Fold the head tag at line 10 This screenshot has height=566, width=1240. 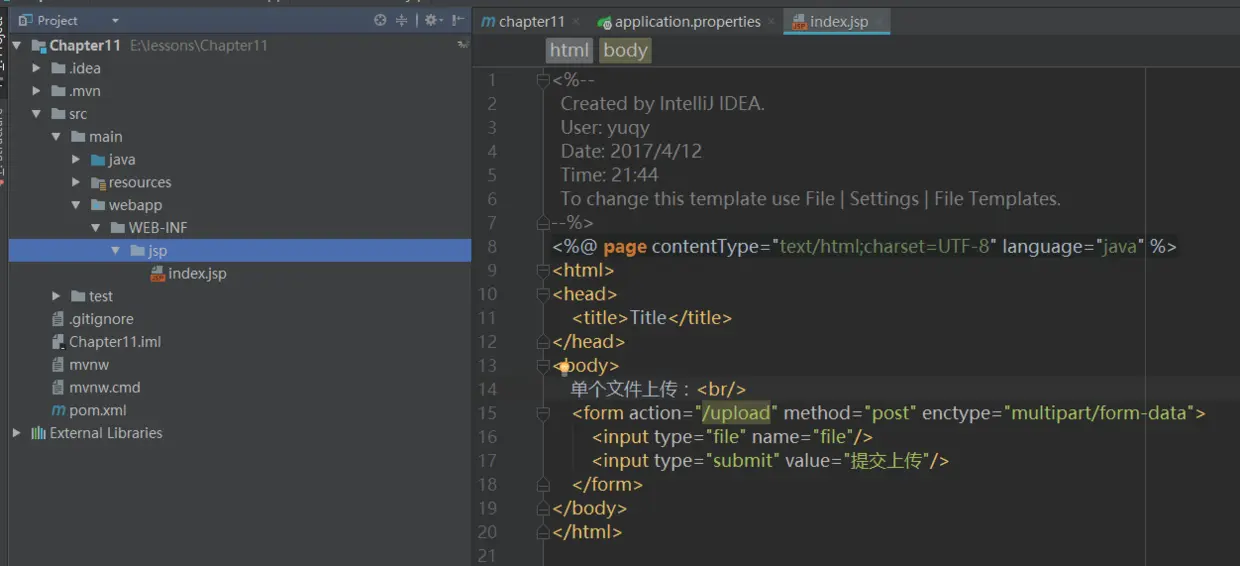[543, 294]
